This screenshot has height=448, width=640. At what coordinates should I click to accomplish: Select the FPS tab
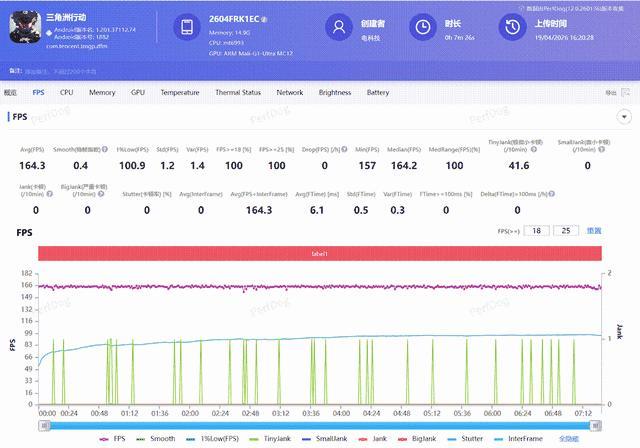pyautogui.click(x=38, y=93)
